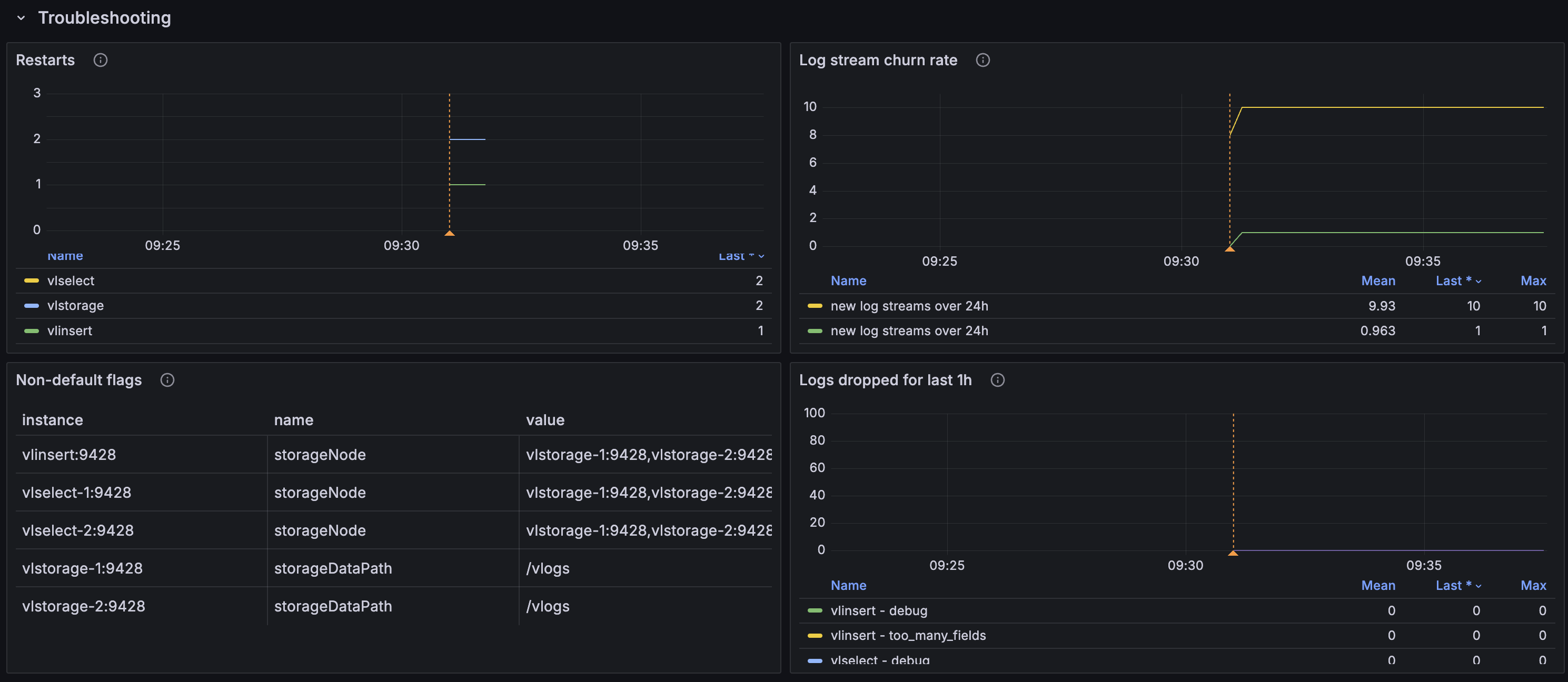Click annotation marker on Logs dropped chart
Viewport: 1568px width, 682px height.
pyautogui.click(x=1233, y=553)
